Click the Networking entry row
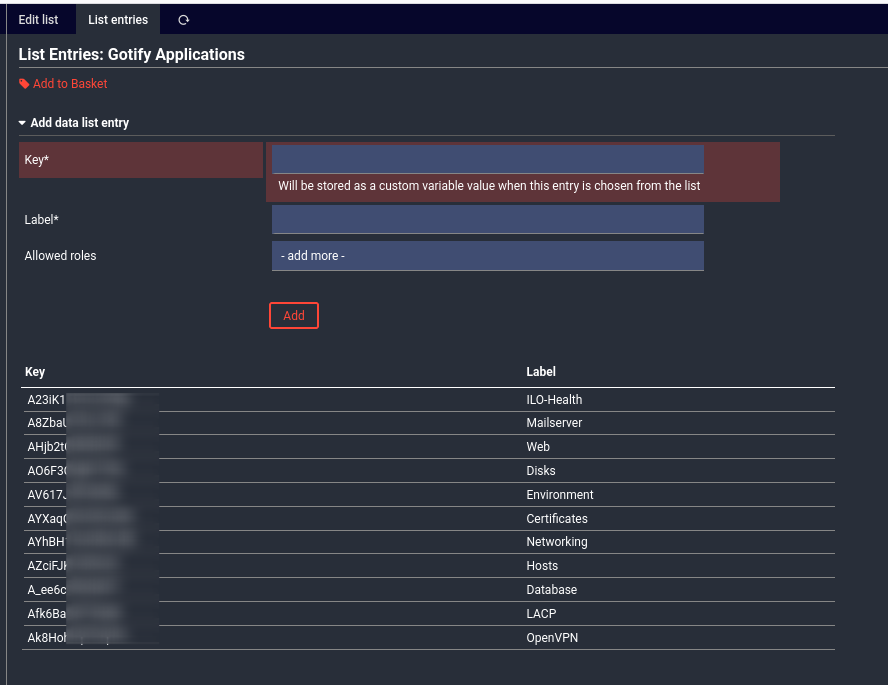 tap(557, 542)
